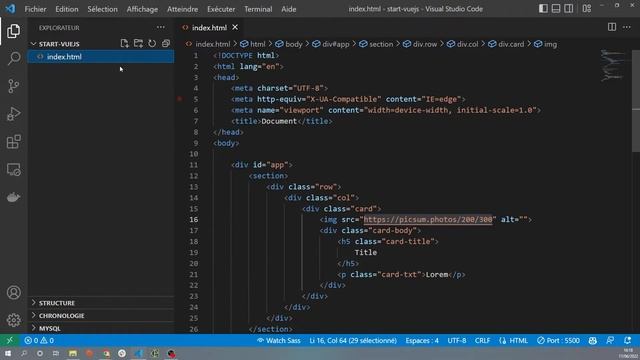Open Customize Layout icon in title bar
640x360 pixels.
[x=587, y=9]
